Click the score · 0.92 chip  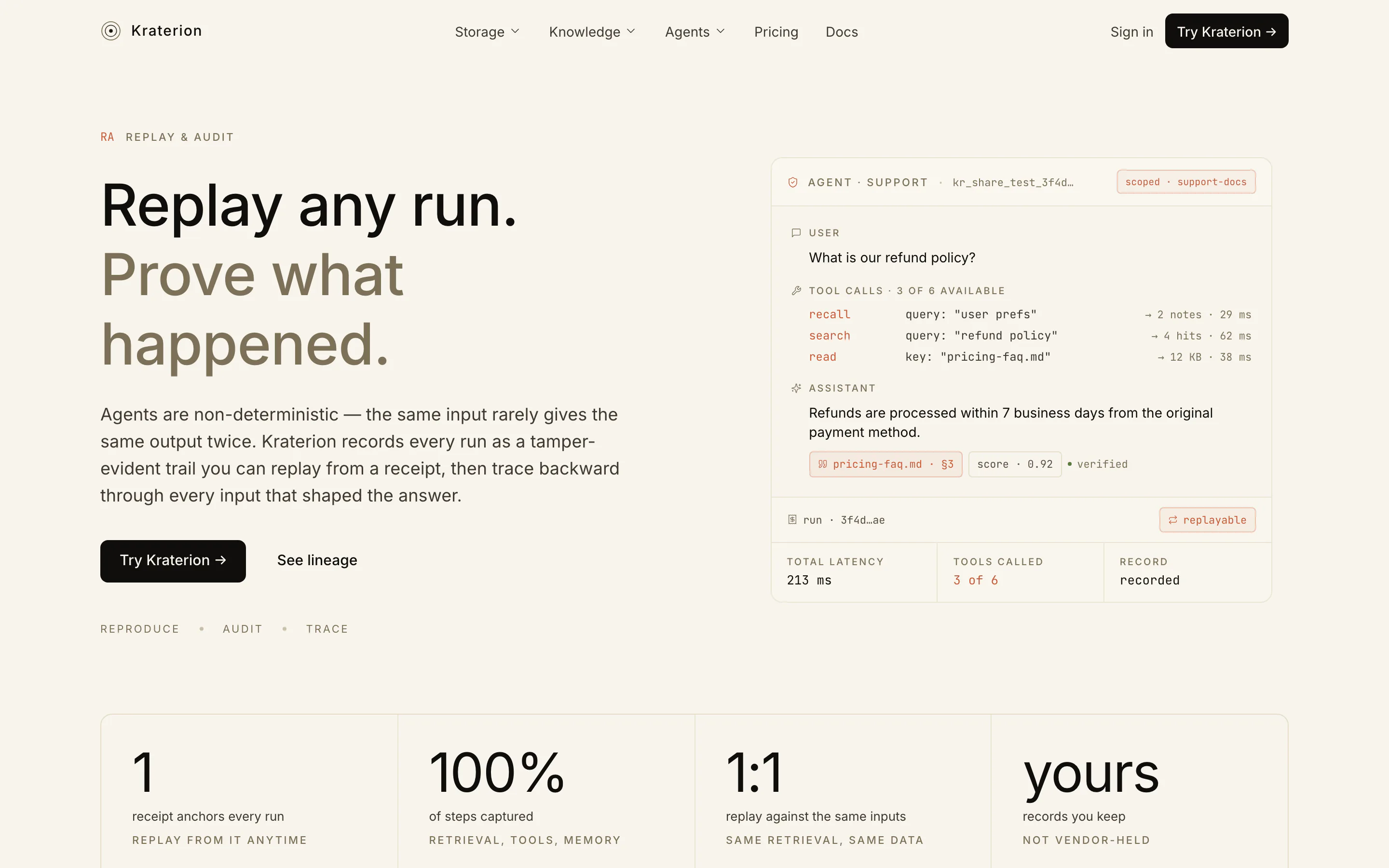1015,464
